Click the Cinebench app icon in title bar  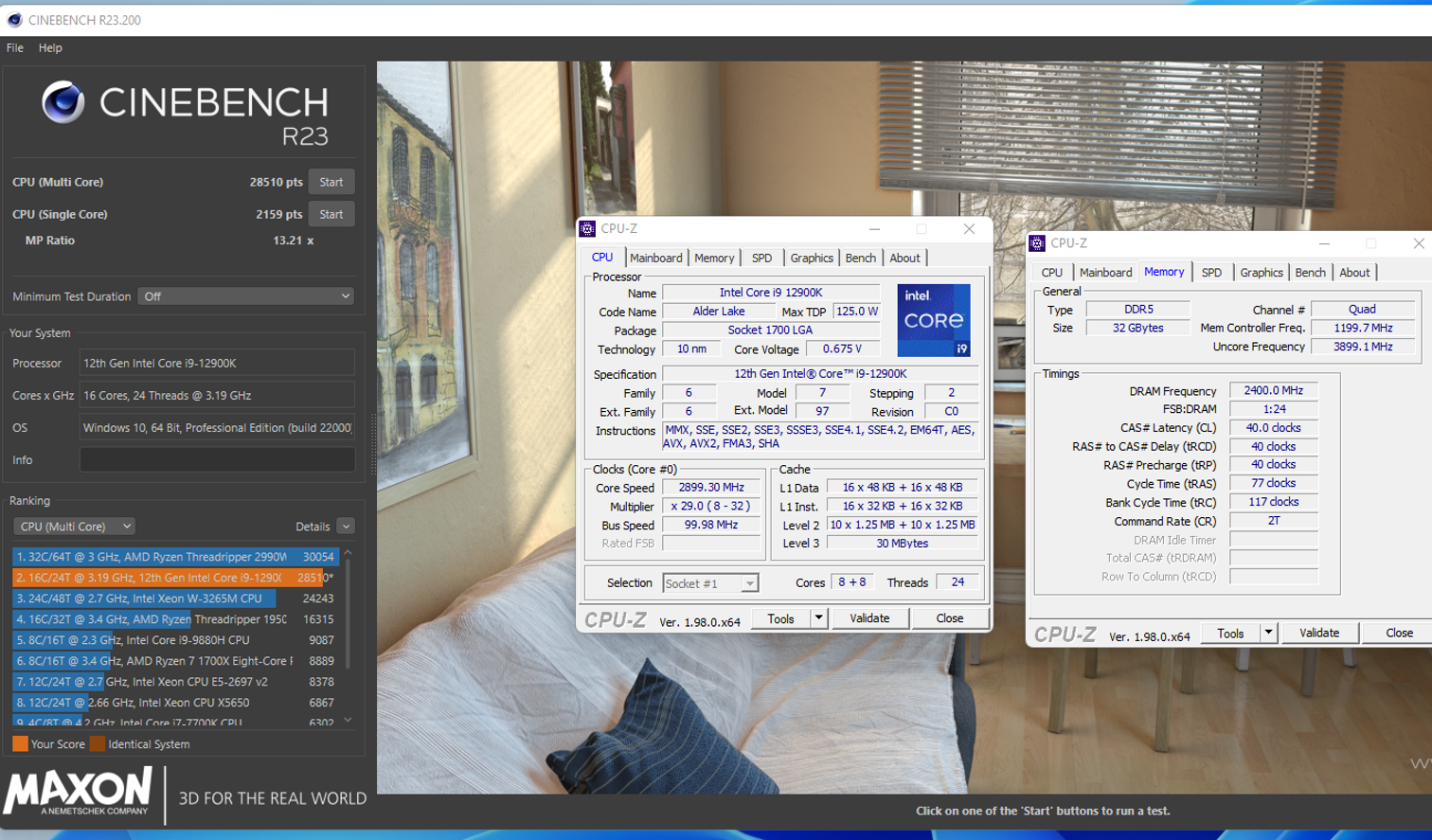click(14, 20)
